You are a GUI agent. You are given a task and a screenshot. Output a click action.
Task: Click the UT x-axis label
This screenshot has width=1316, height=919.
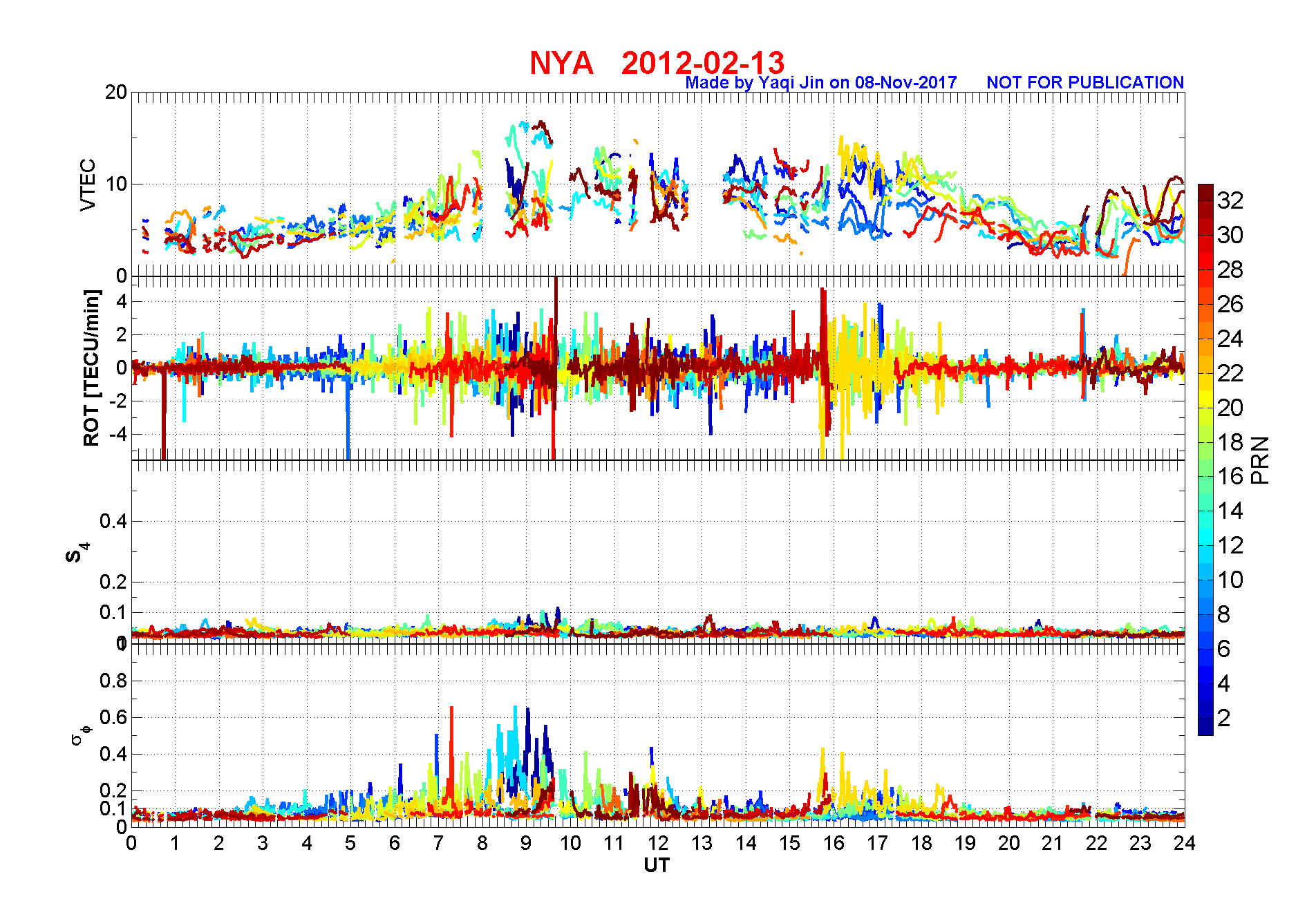point(657,865)
